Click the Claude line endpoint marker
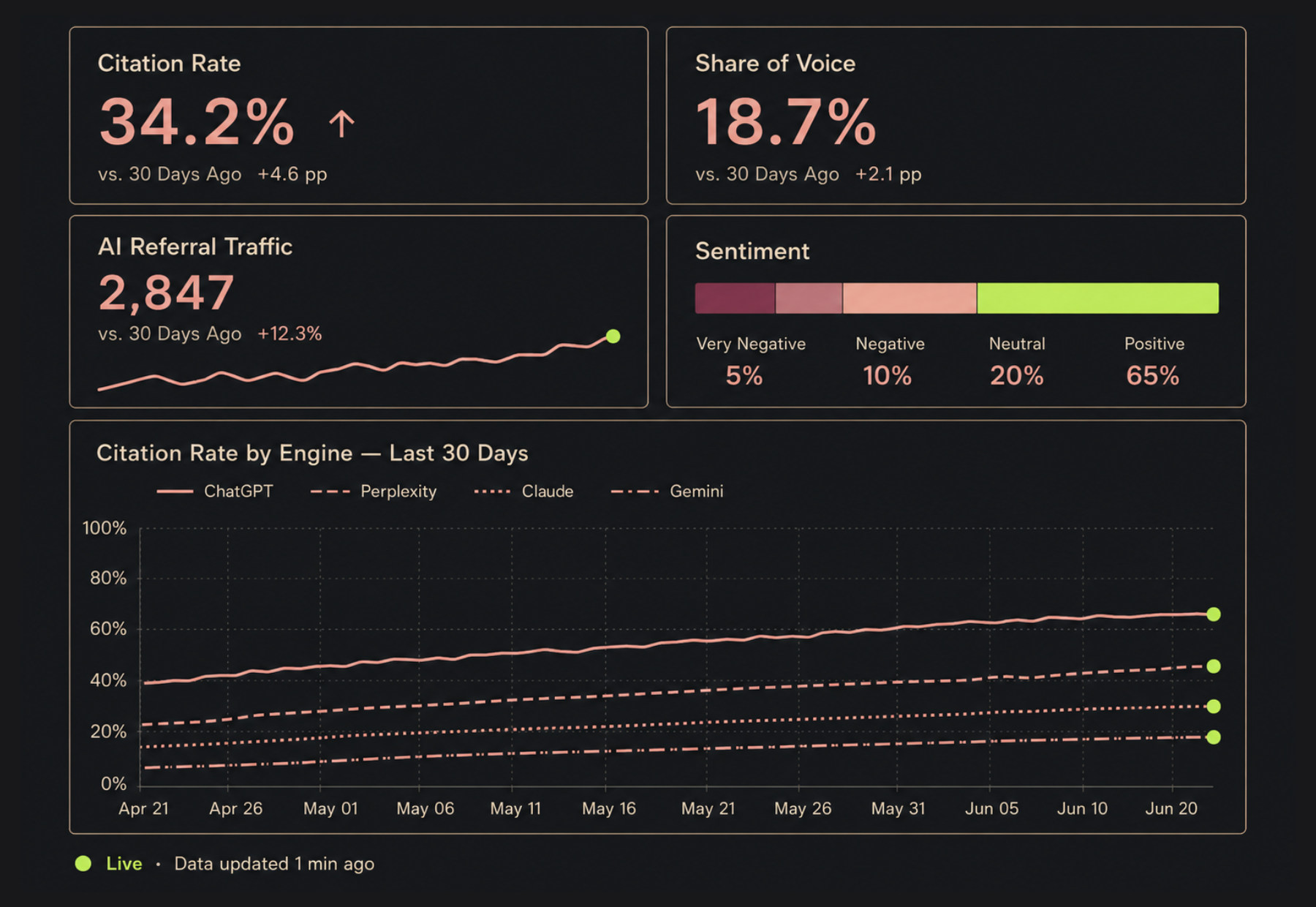 click(1214, 707)
